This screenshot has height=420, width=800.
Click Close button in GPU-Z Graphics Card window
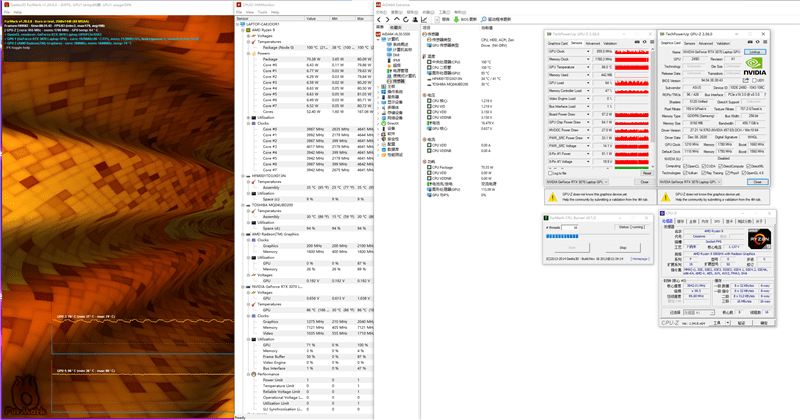757,182
